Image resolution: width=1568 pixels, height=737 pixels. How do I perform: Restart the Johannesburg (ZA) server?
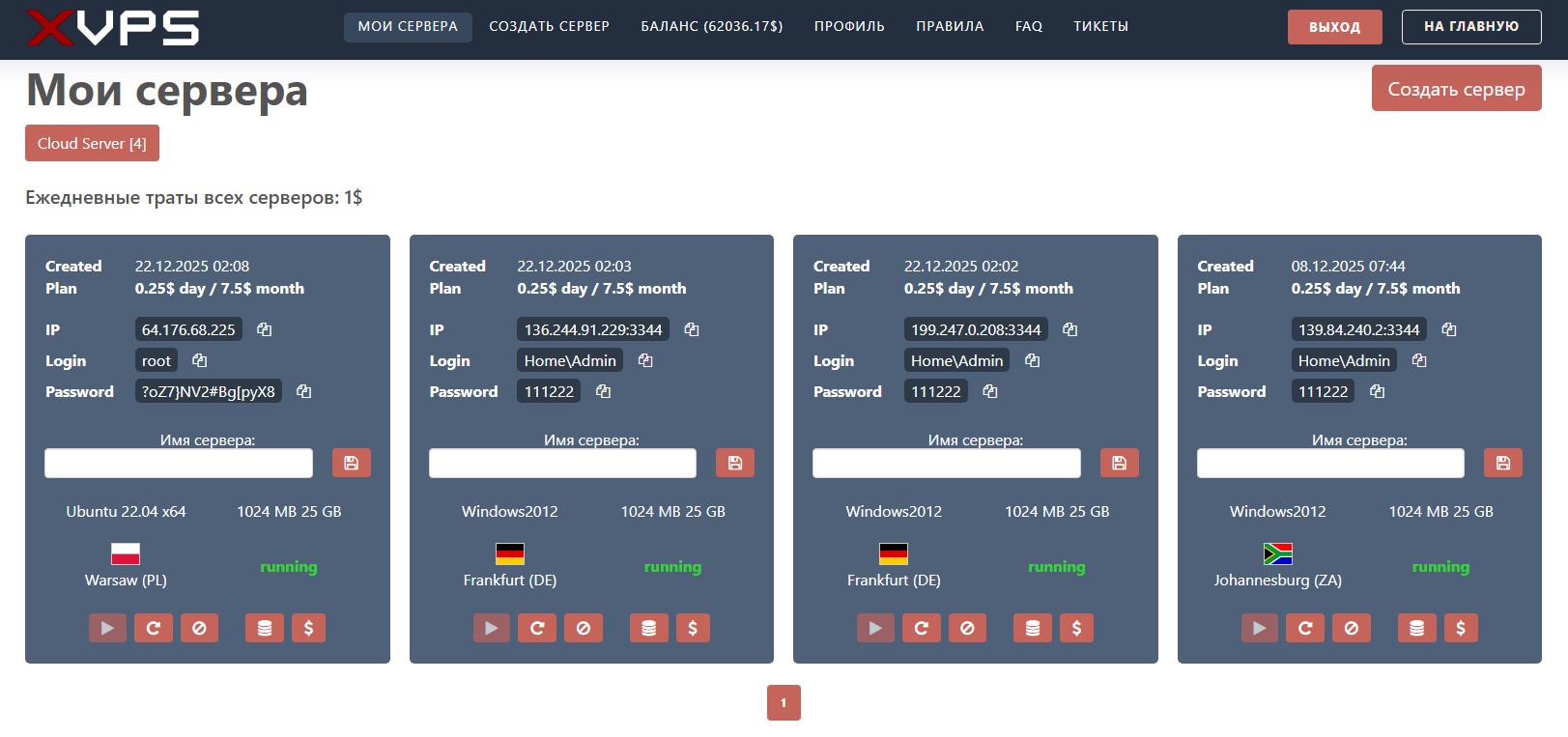(1304, 628)
